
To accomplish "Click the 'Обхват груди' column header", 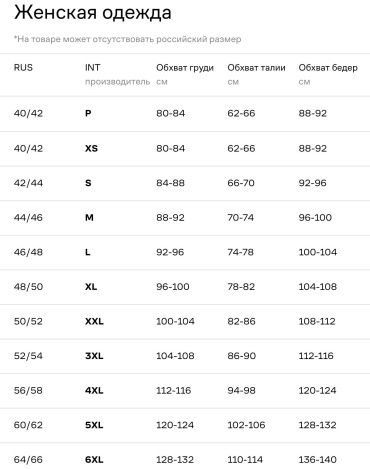I will pos(185,68).
